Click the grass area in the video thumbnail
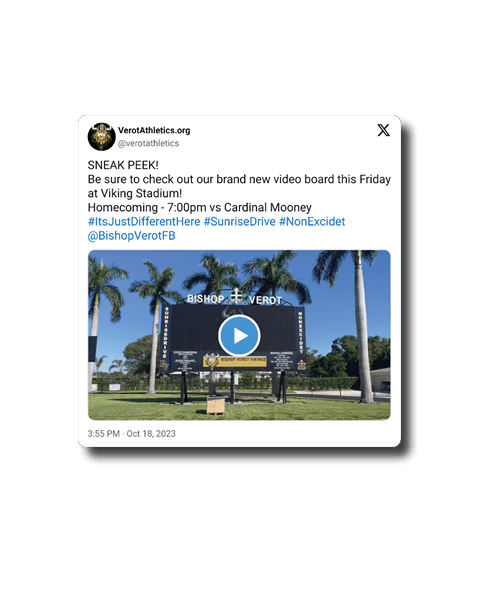Viewport: 498px width, 589px height. coord(239,408)
